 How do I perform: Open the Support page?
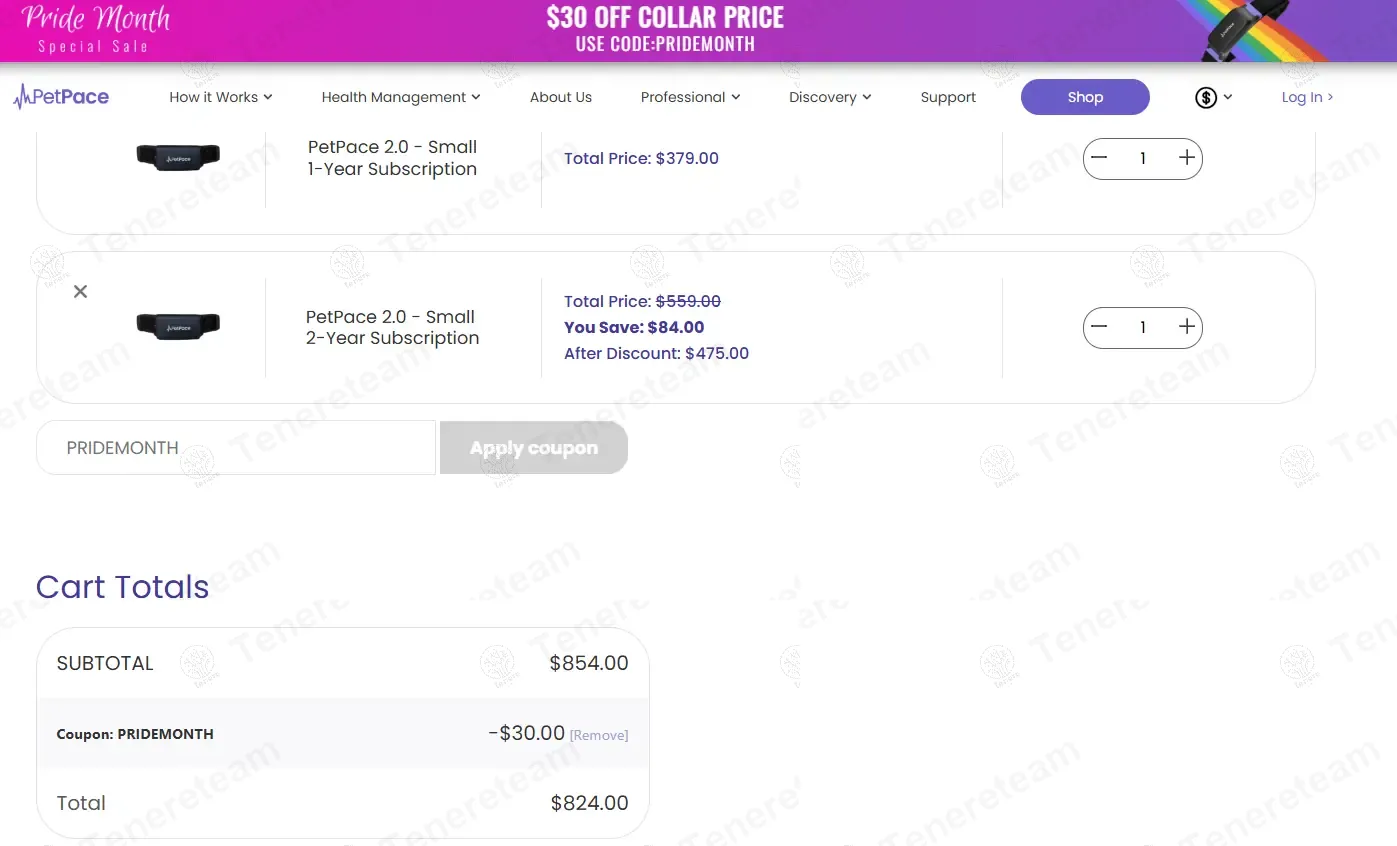coord(948,97)
